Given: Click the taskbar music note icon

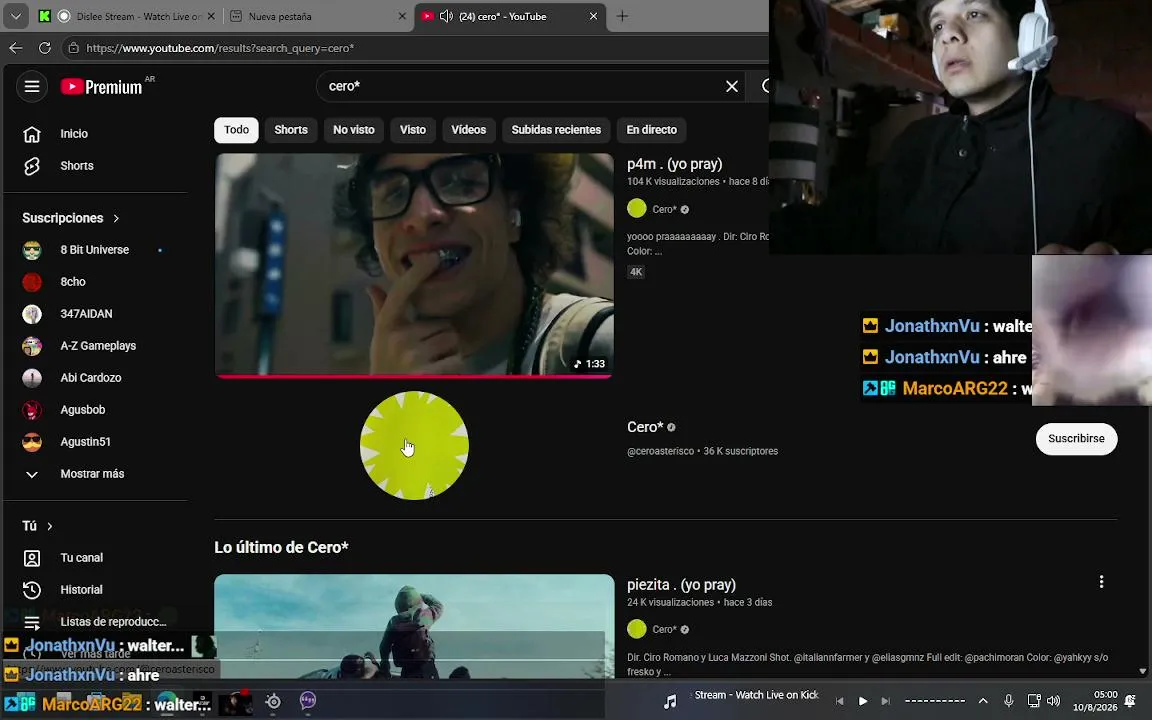Looking at the screenshot, I should (x=669, y=702).
